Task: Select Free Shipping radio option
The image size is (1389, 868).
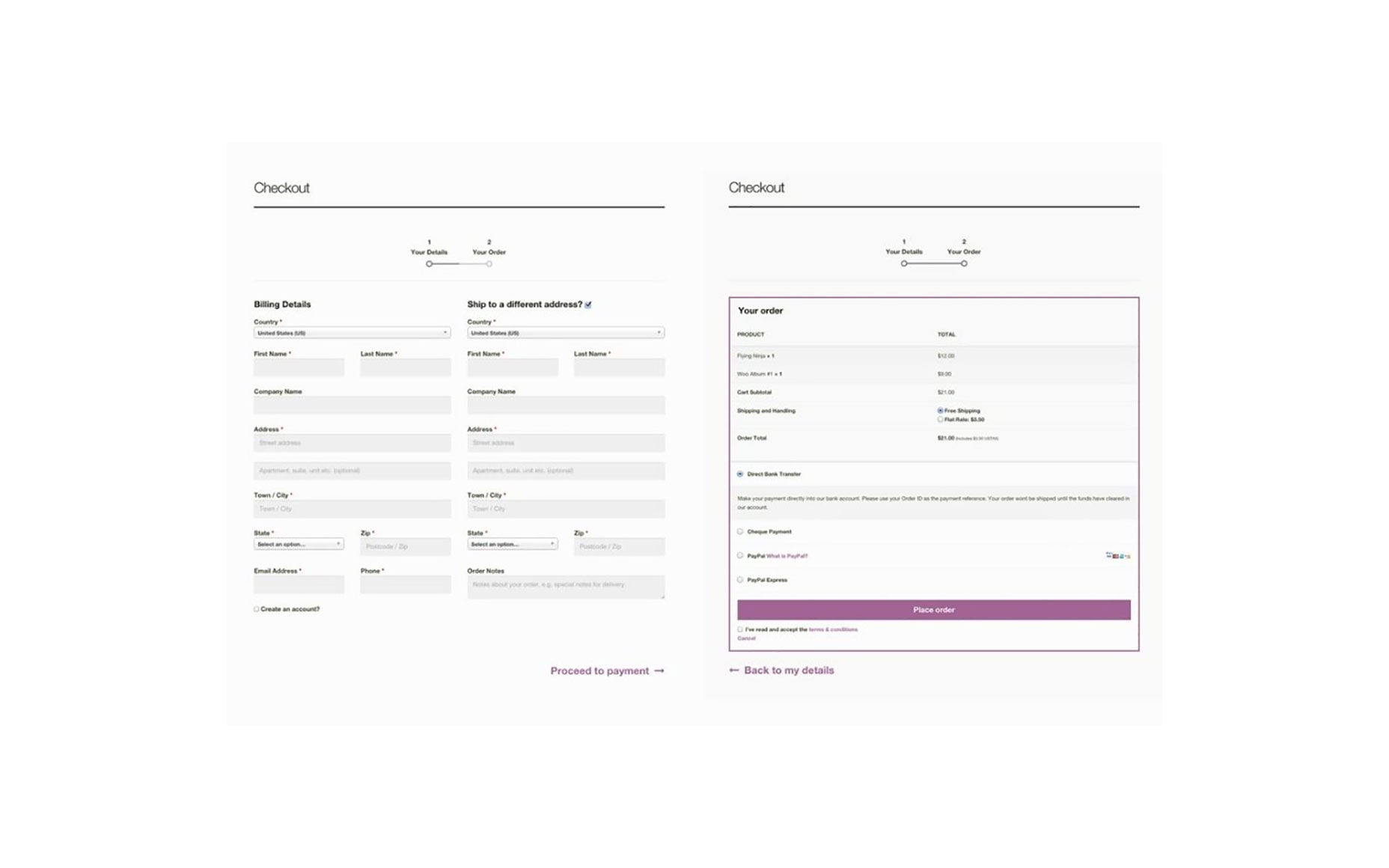Action: (940, 411)
